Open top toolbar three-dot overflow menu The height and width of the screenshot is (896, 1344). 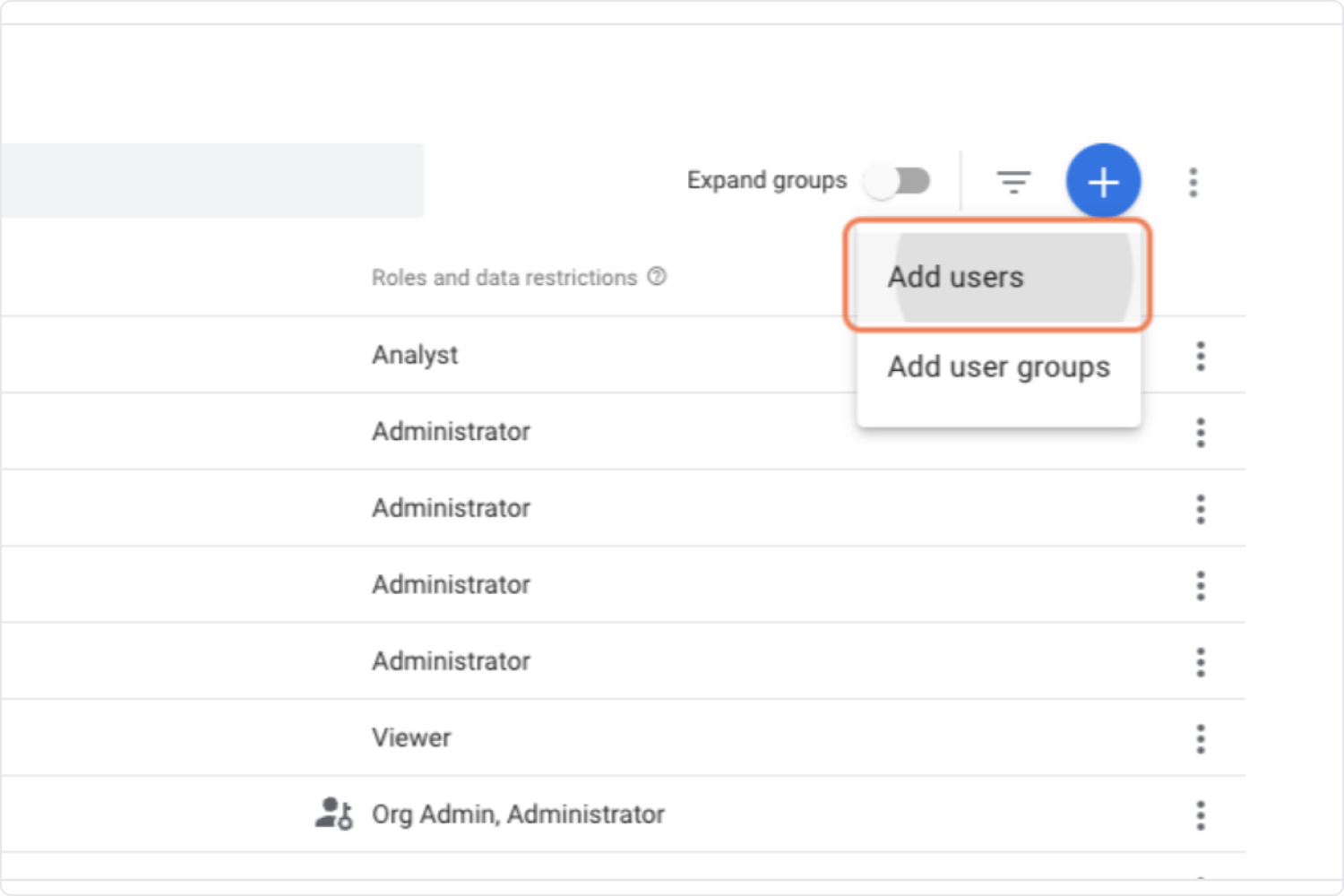[1193, 182]
